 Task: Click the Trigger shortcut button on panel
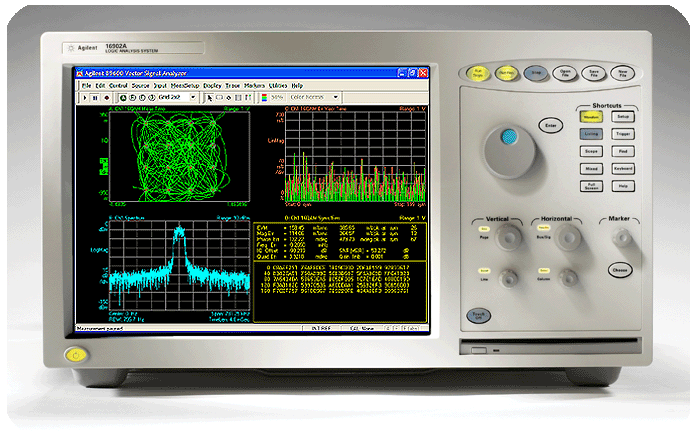[623, 134]
